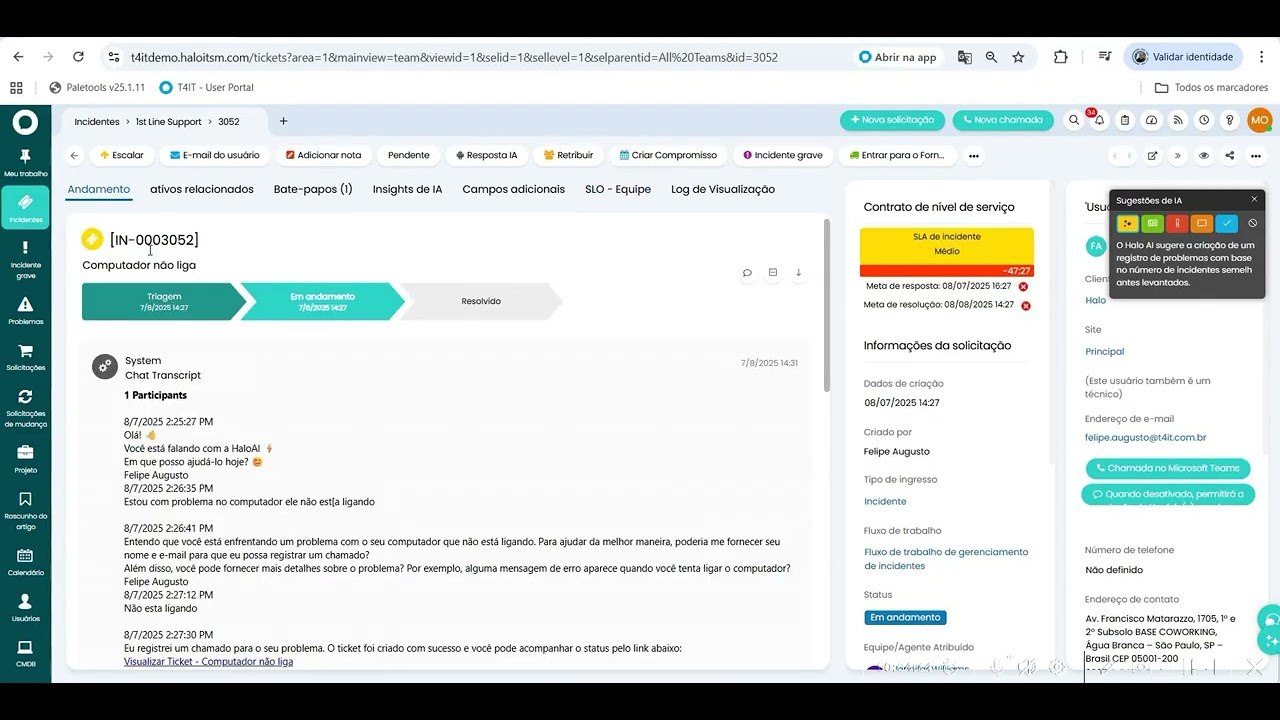Screen dimensions: 1280x720
Task: Switch to the Insights de IA tab
Action: pyautogui.click(x=407, y=189)
